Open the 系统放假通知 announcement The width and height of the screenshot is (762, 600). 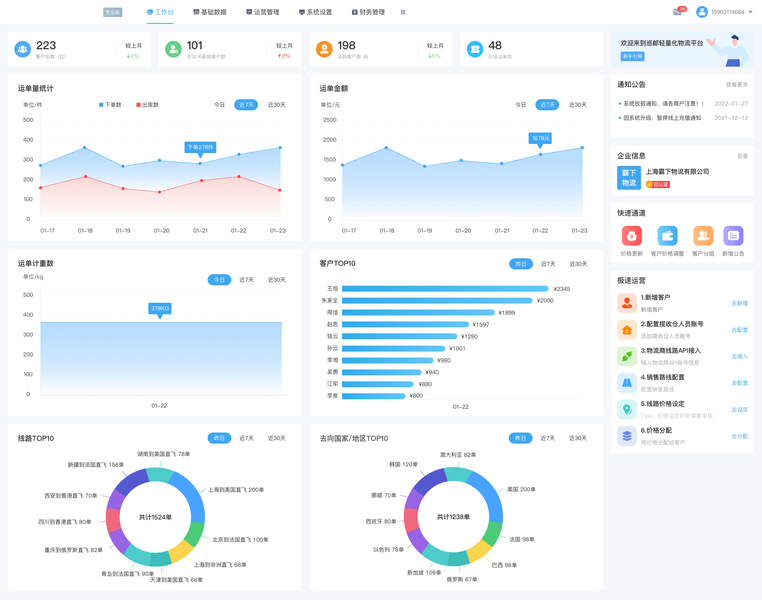click(x=663, y=103)
